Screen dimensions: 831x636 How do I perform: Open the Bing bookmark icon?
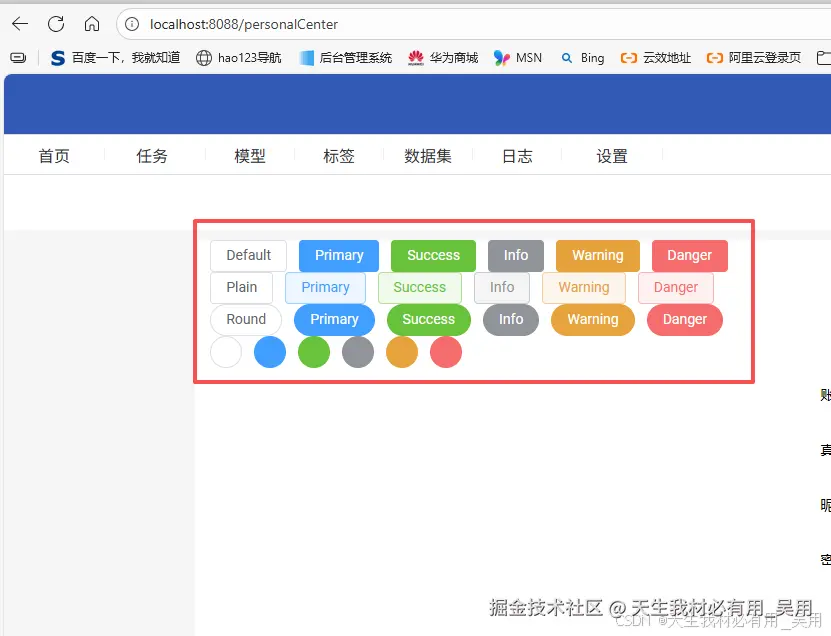[569, 57]
